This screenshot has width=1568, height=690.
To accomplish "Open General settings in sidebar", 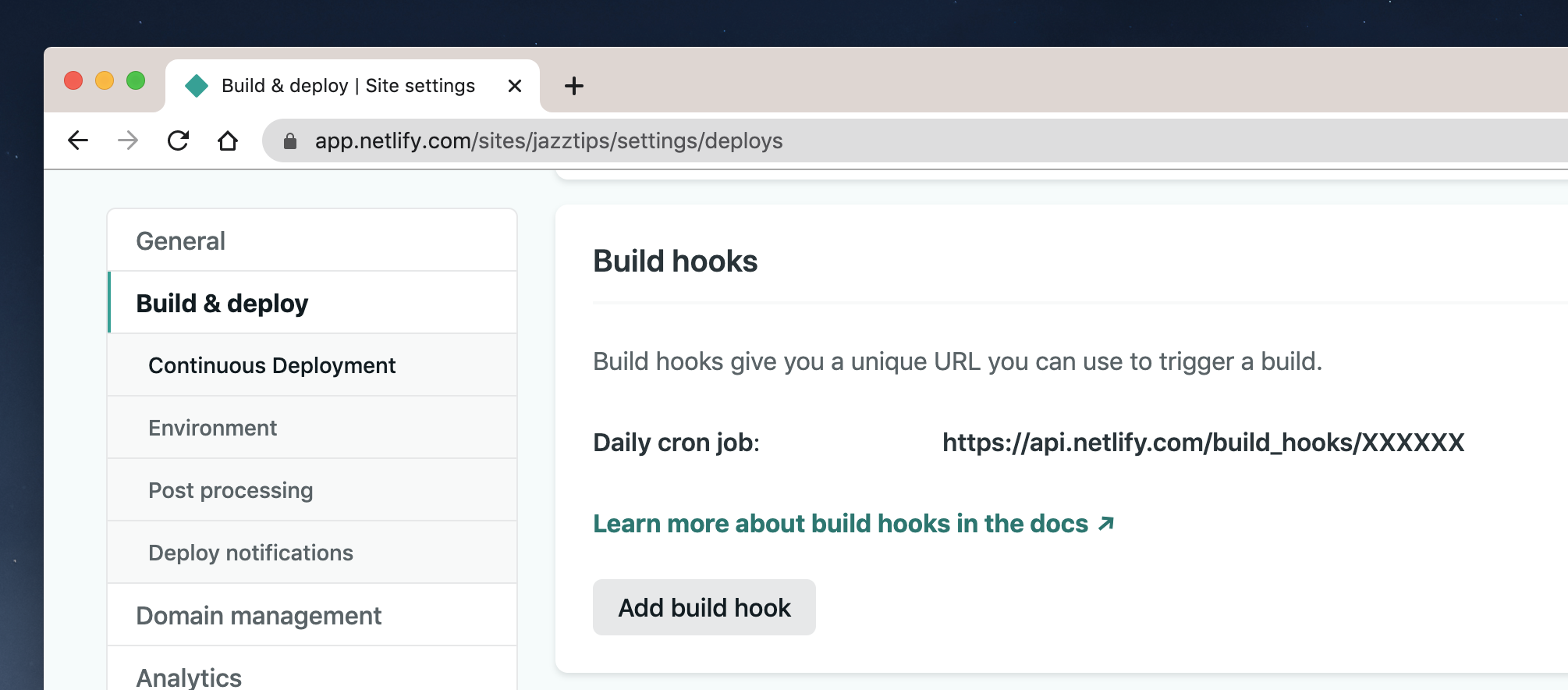I will click(312, 240).
